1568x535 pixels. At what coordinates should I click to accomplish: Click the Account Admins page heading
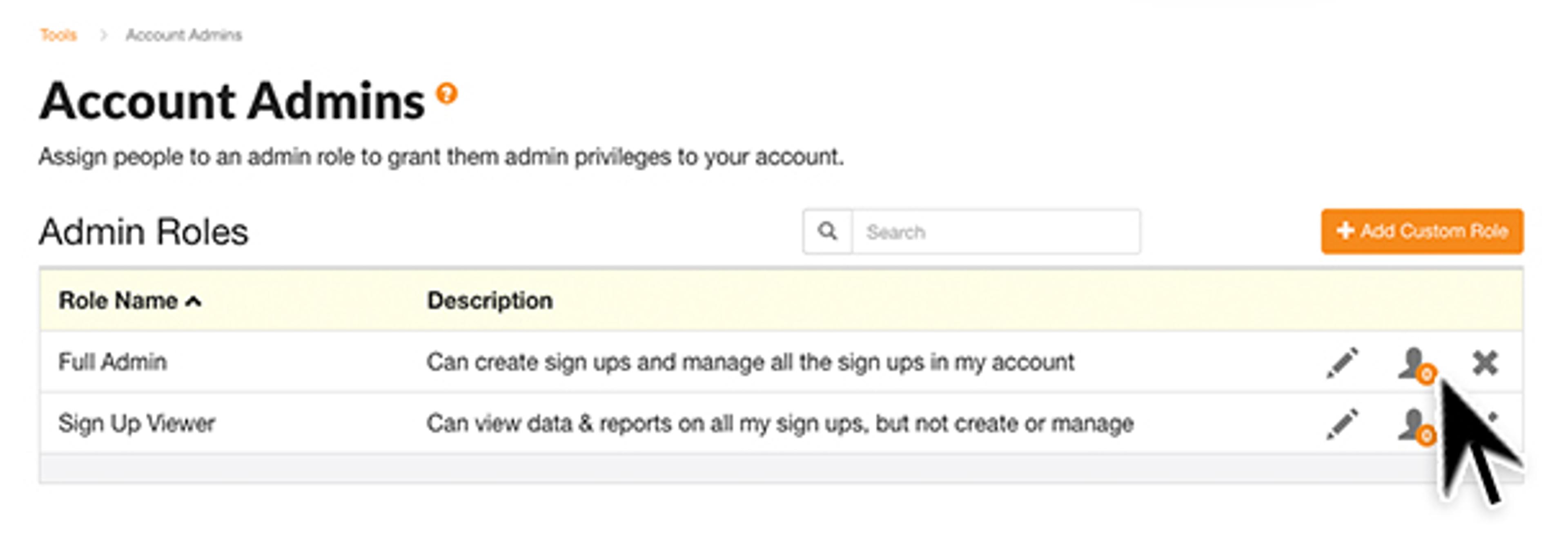pyautogui.click(x=231, y=101)
